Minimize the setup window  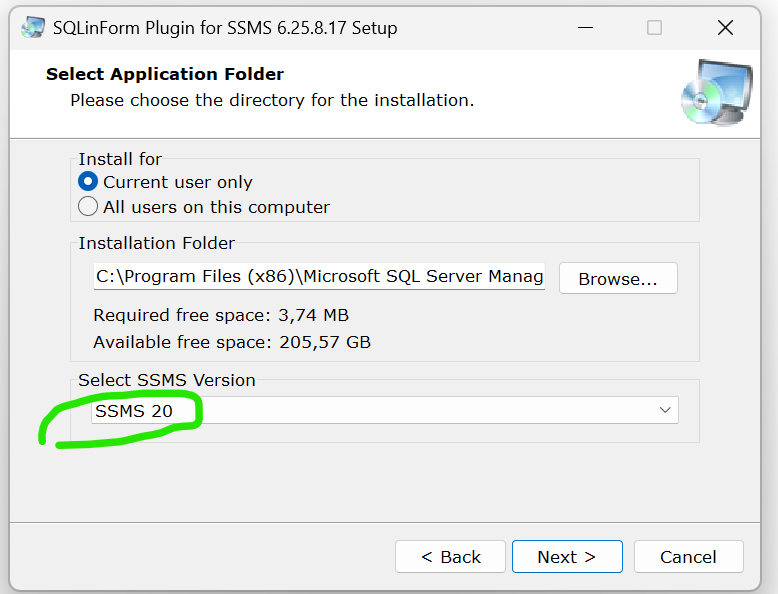585,28
